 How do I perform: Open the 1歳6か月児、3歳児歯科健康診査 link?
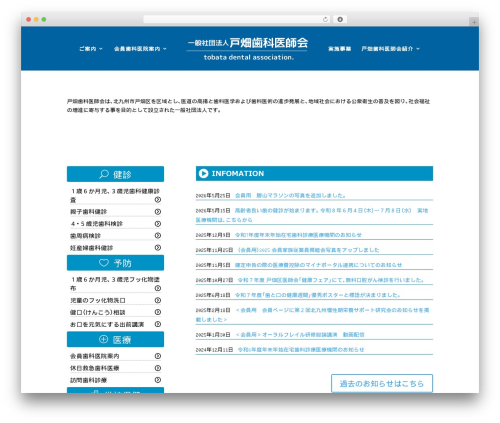coord(115,195)
